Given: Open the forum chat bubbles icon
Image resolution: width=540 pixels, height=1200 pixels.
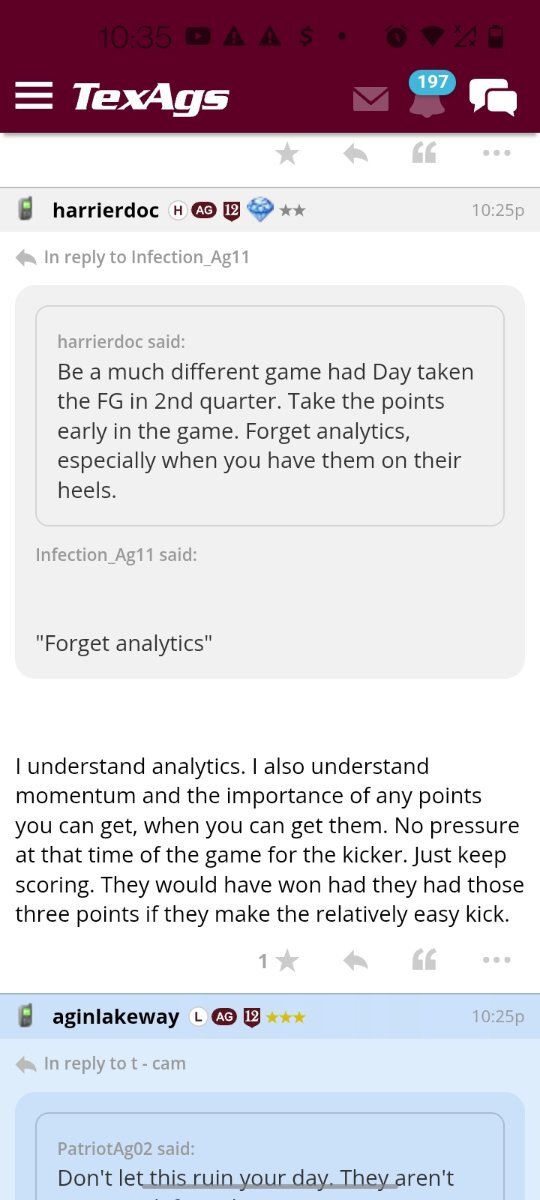Looking at the screenshot, I should pyautogui.click(x=493, y=97).
